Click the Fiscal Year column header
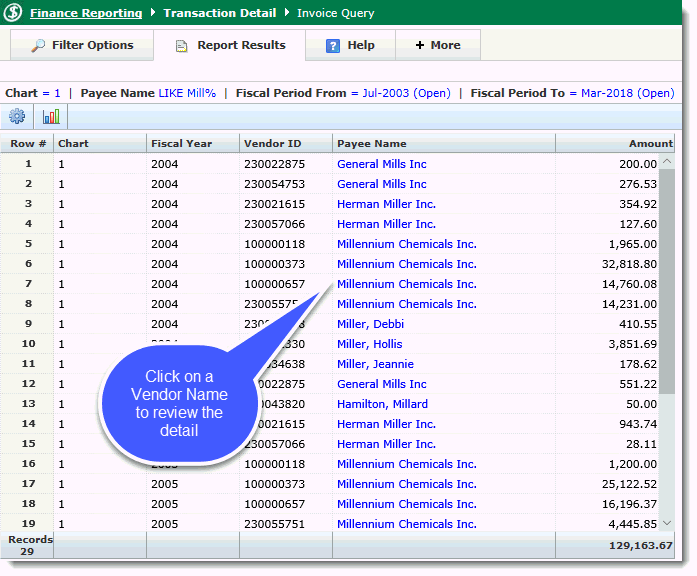The width and height of the screenshot is (697, 576). pos(181,143)
